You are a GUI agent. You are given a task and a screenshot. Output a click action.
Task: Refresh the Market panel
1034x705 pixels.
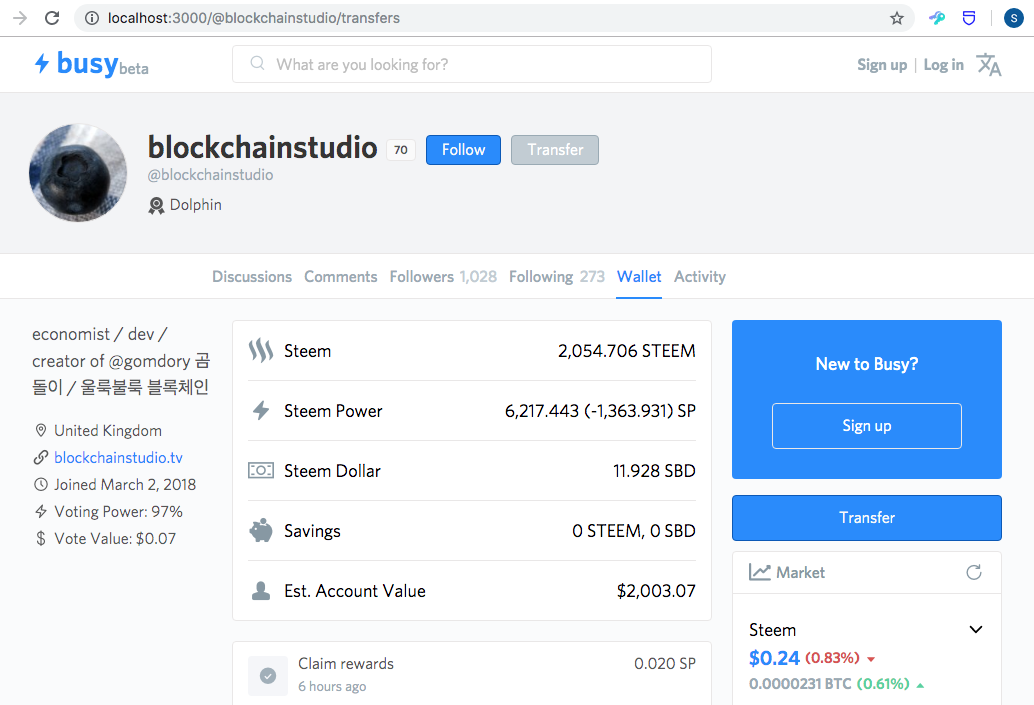[x=973, y=572]
